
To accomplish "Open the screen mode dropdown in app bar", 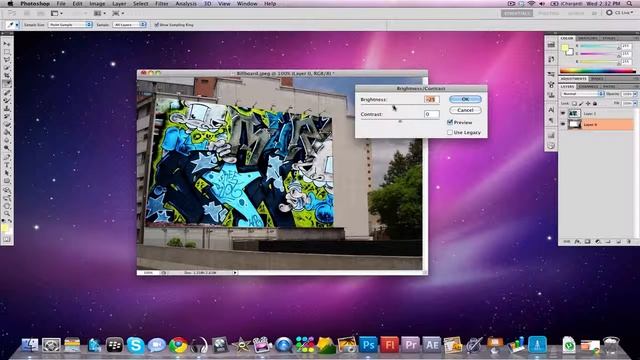I will coord(118,13).
